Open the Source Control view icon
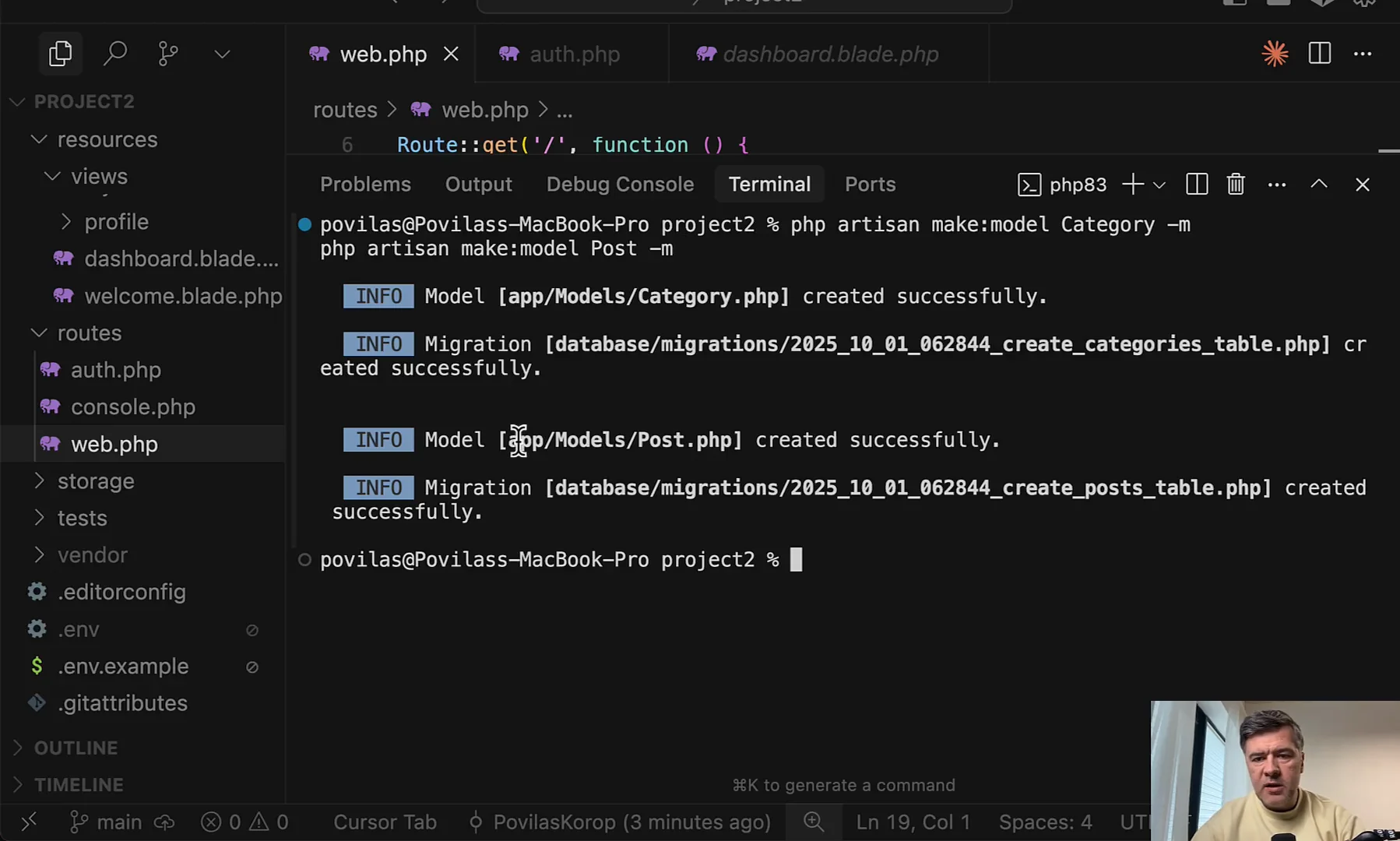 168,54
